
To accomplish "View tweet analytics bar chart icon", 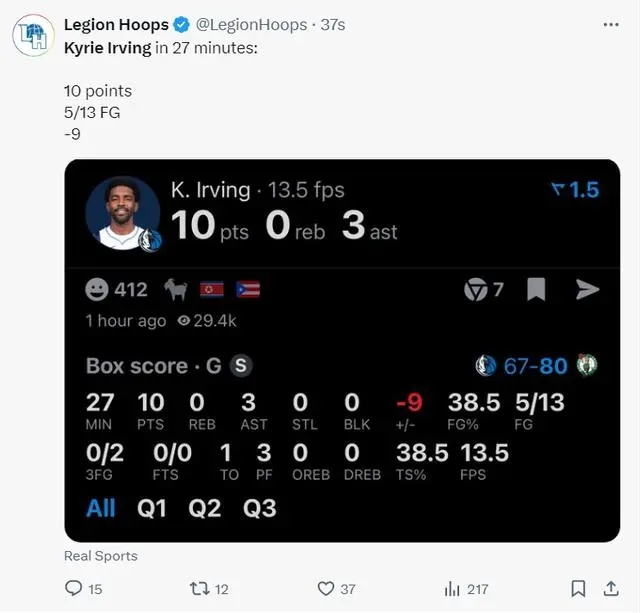I will 452,589.
